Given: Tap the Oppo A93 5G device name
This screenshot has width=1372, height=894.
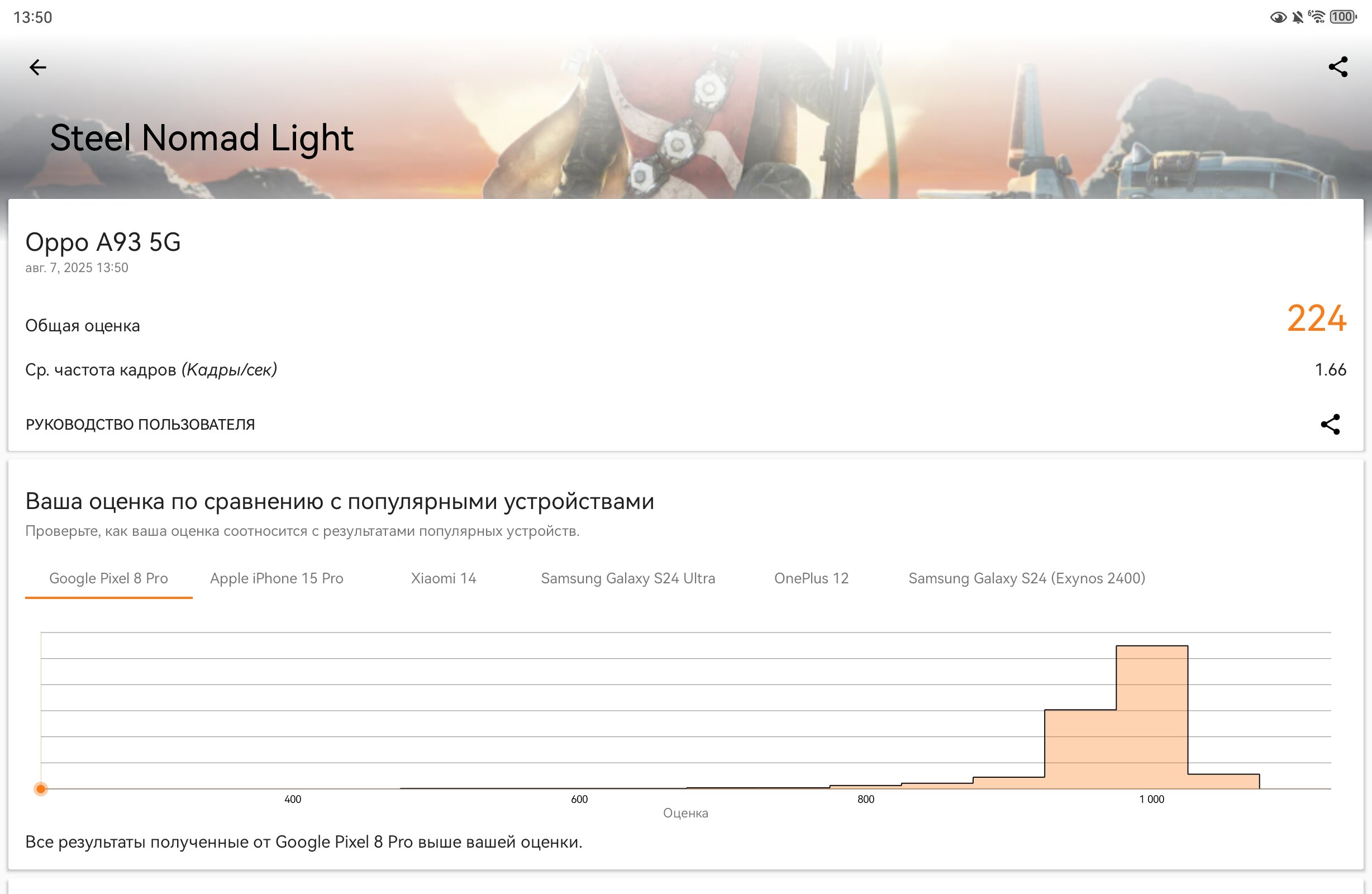Looking at the screenshot, I should (103, 242).
